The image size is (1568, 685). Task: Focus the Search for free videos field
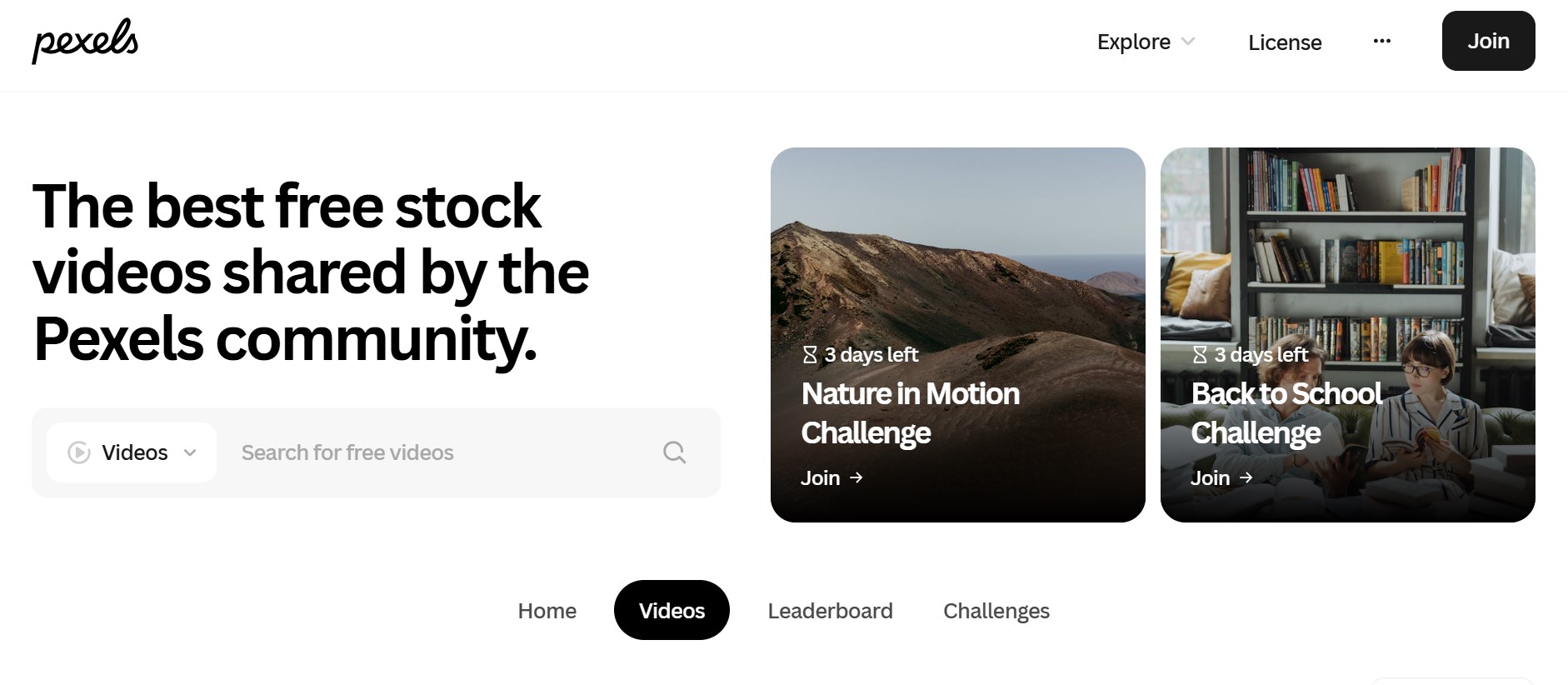click(442, 452)
